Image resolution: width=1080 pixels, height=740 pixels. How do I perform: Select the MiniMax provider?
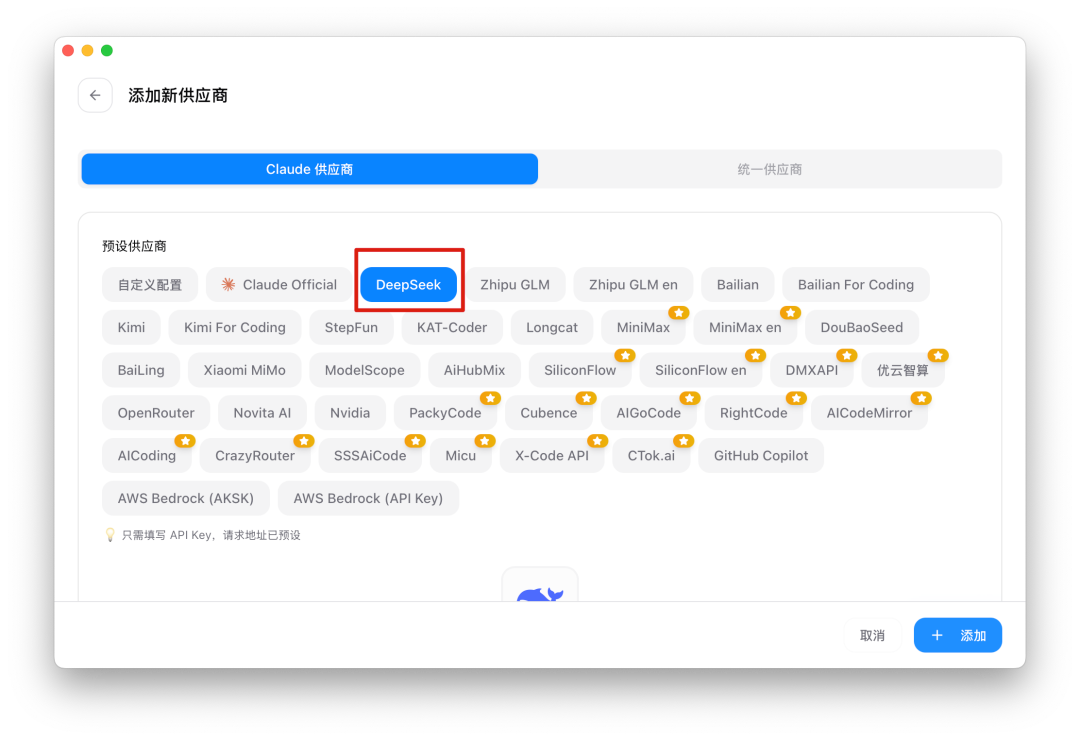[x=643, y=327]
